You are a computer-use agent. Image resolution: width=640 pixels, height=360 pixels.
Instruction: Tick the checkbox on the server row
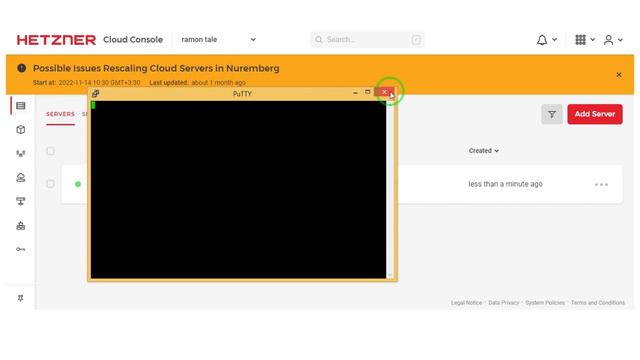pyautogui.click(x=51, y=184)
